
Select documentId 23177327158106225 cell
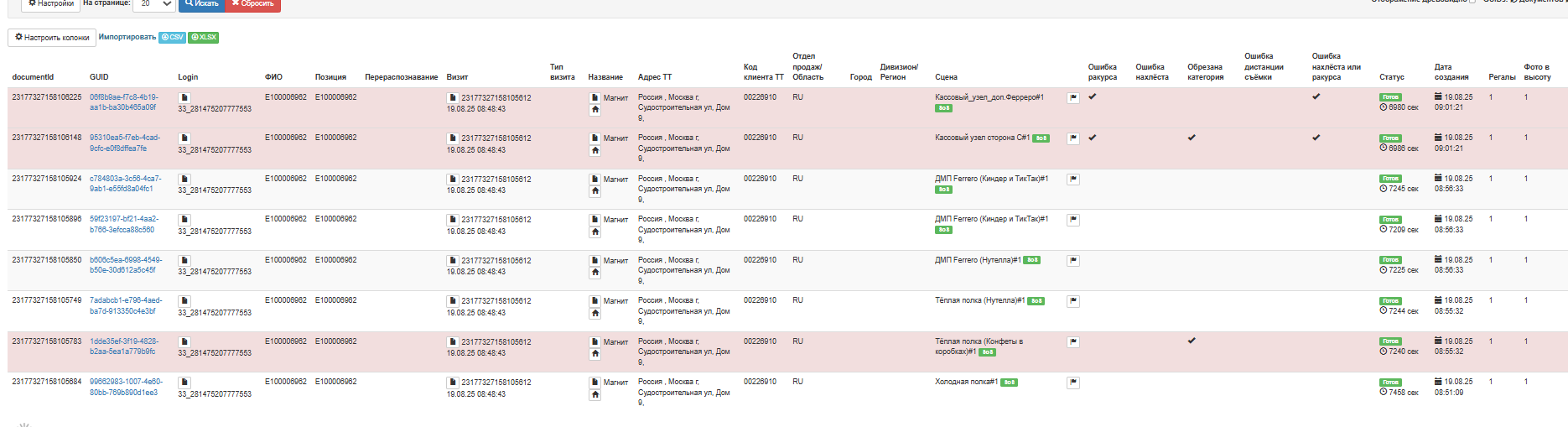point(47,97)
